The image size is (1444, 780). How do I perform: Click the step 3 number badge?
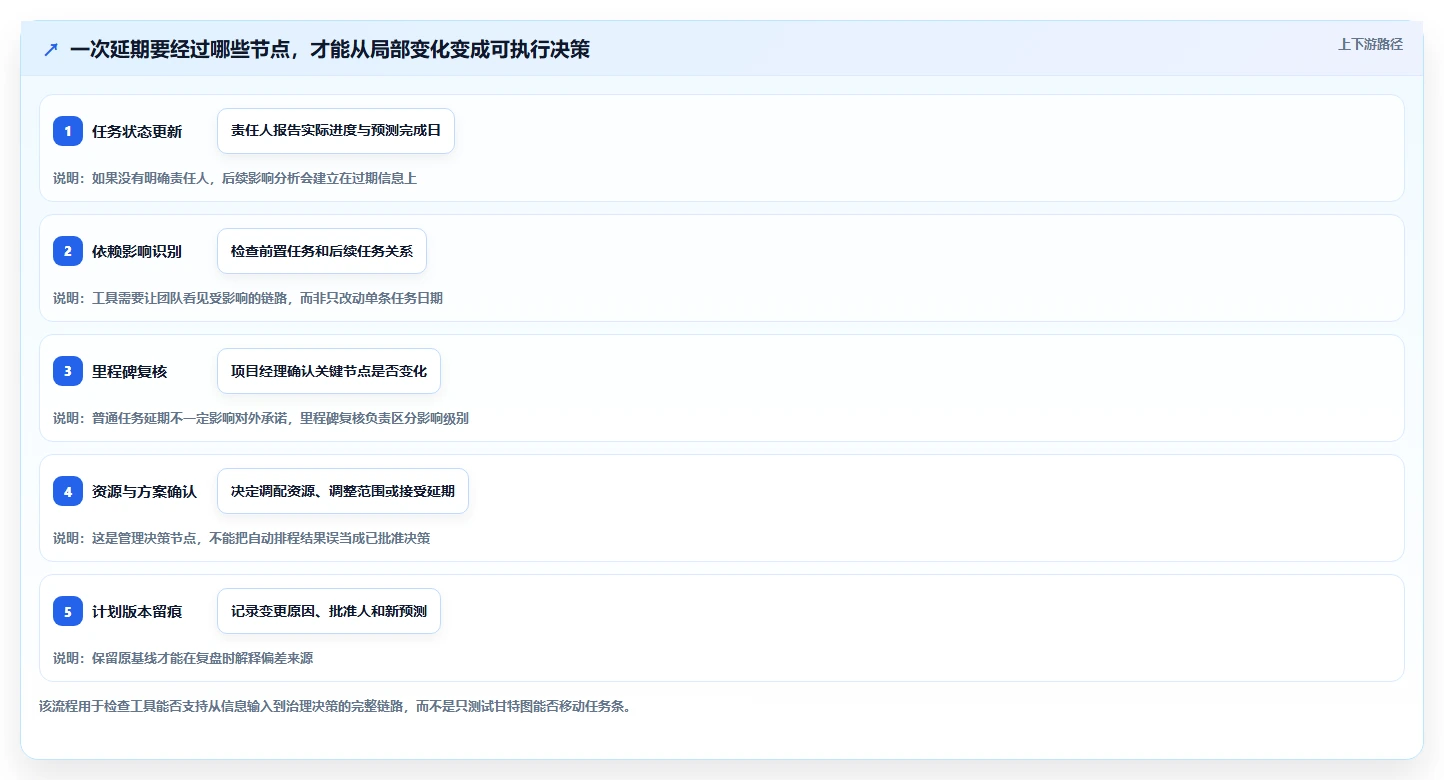[68, 371]
